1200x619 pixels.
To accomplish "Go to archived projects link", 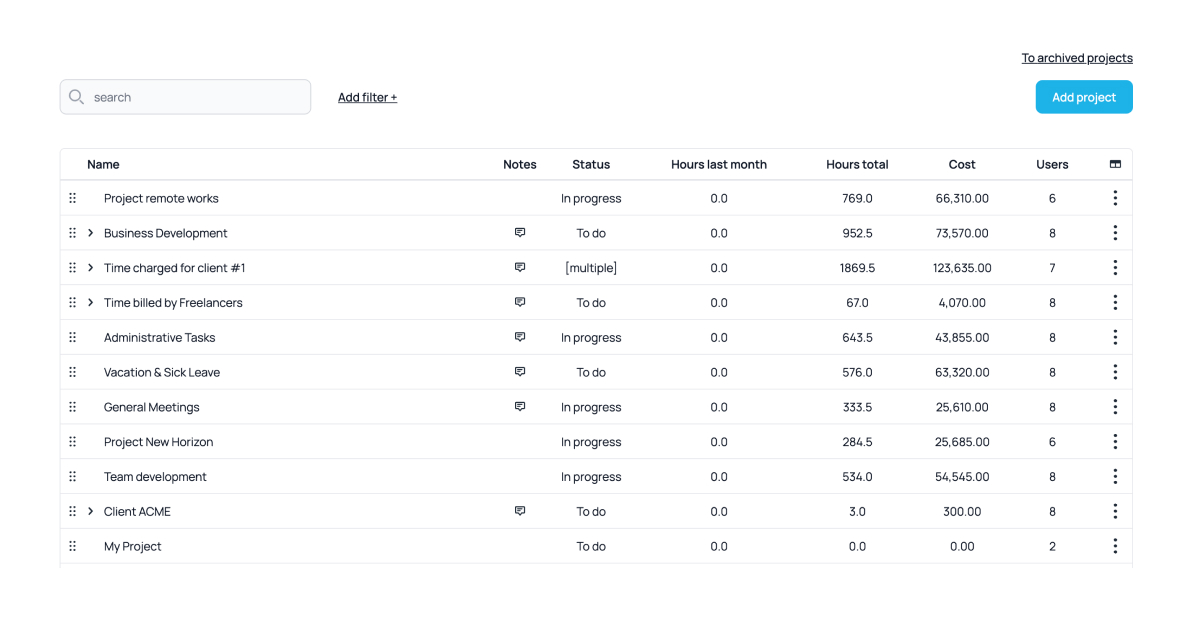I will tap(1076, 58).
